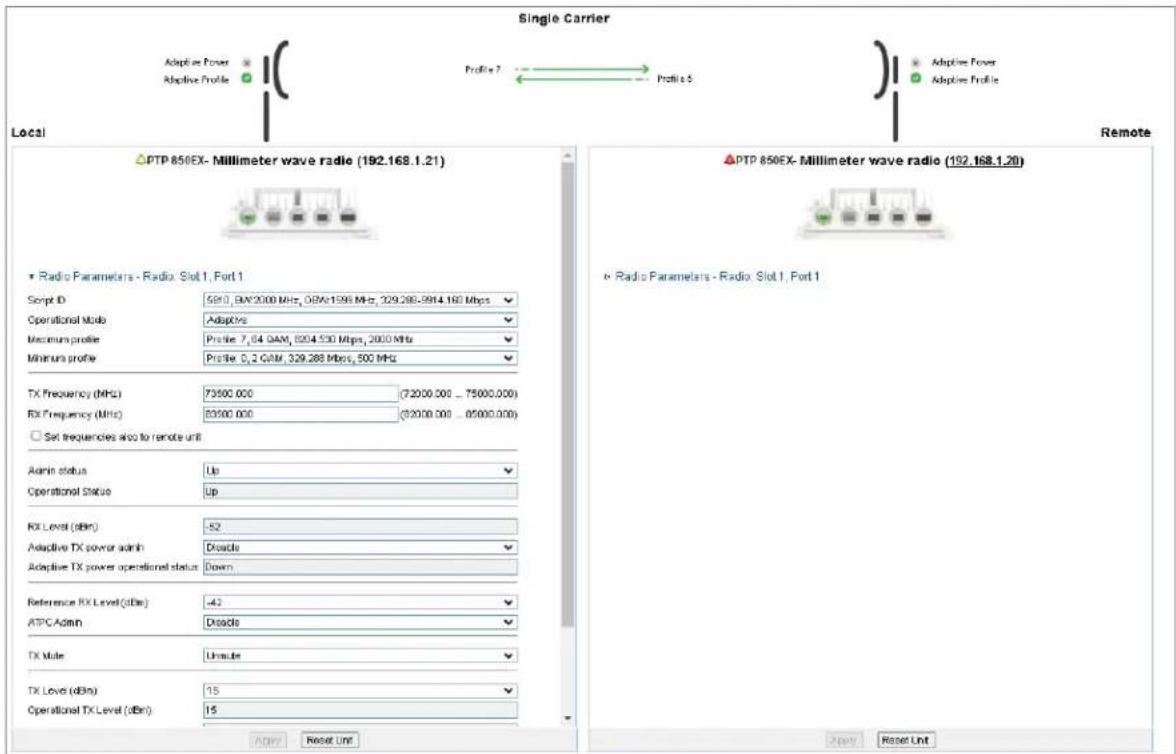Click the scrollbar up arrow in local panel
The width and height of the screenshot is (1176, 754).
click(568, 155)
